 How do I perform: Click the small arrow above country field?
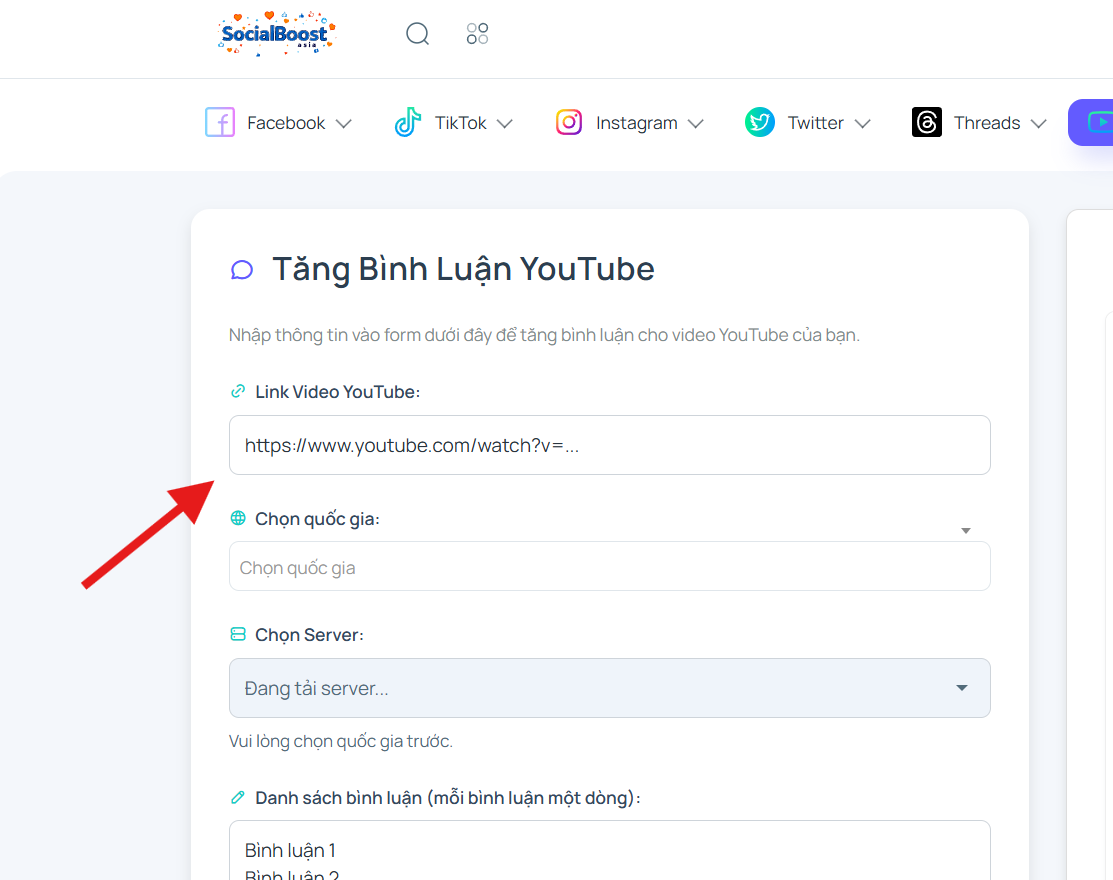pyautogui.click(x=965, y=531)
